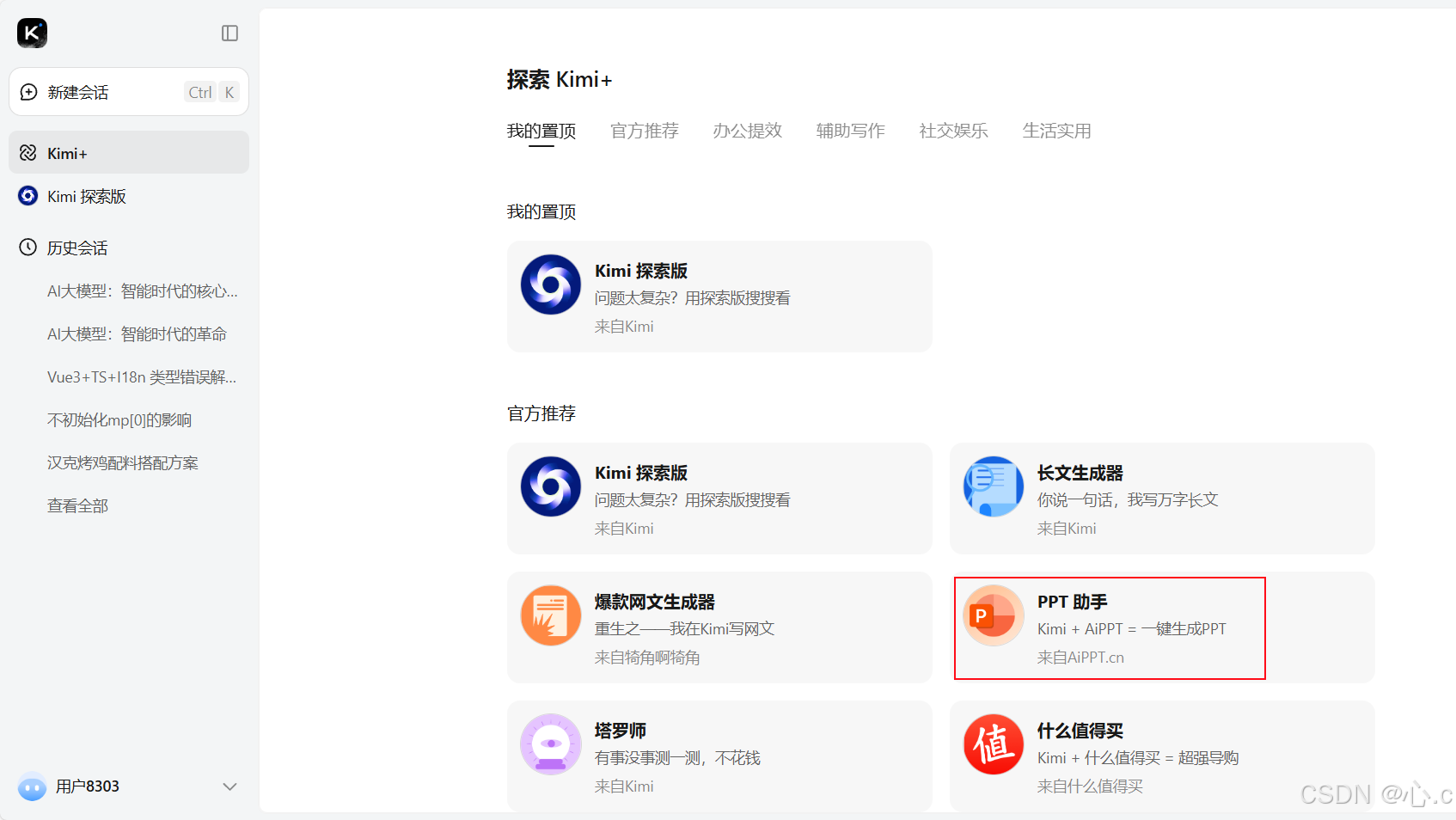The height and width of the screenshot is (820, 1456).
Task: Click 查看全部 to view all history
Action: coord(78,506)
